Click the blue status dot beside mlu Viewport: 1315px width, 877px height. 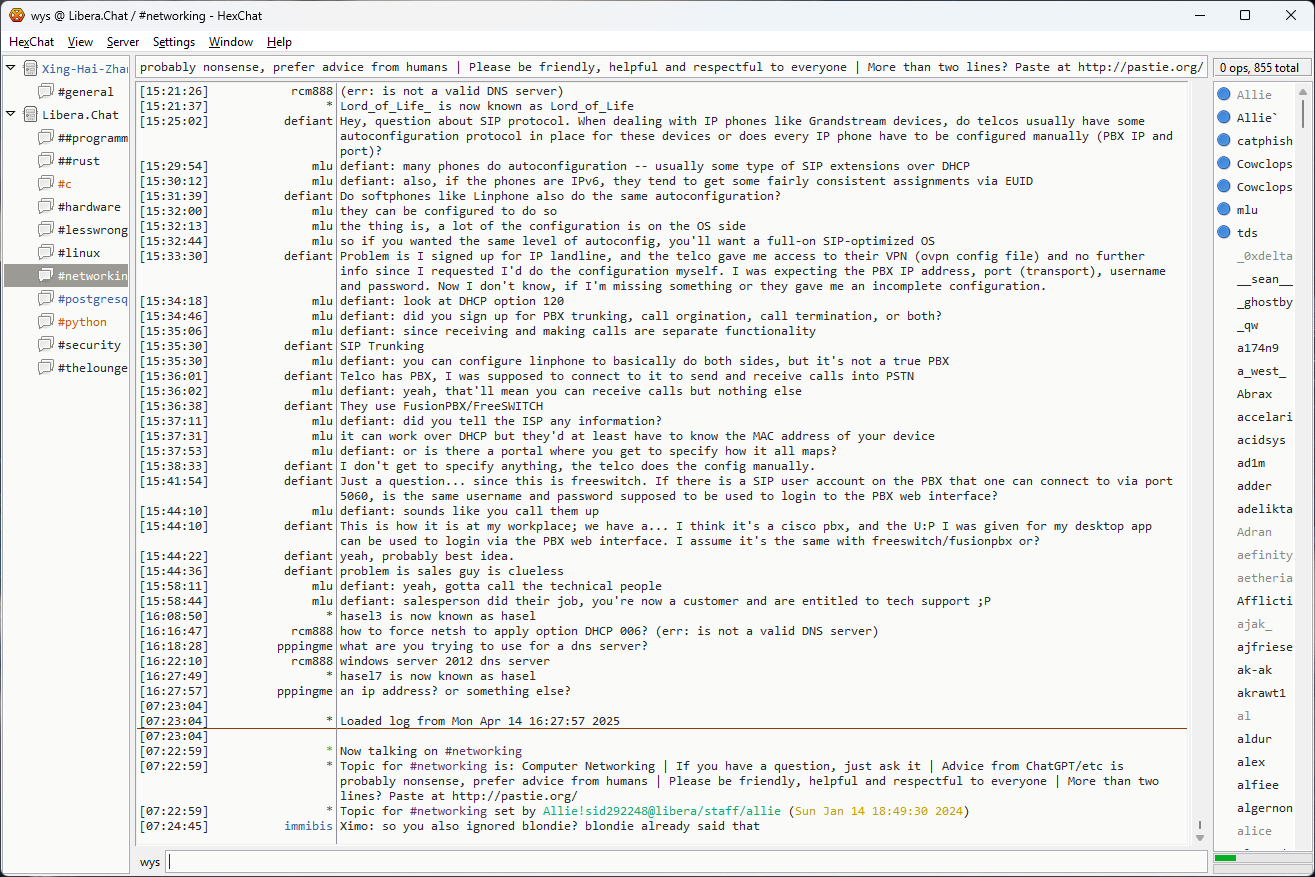(x=1223, y=210)
